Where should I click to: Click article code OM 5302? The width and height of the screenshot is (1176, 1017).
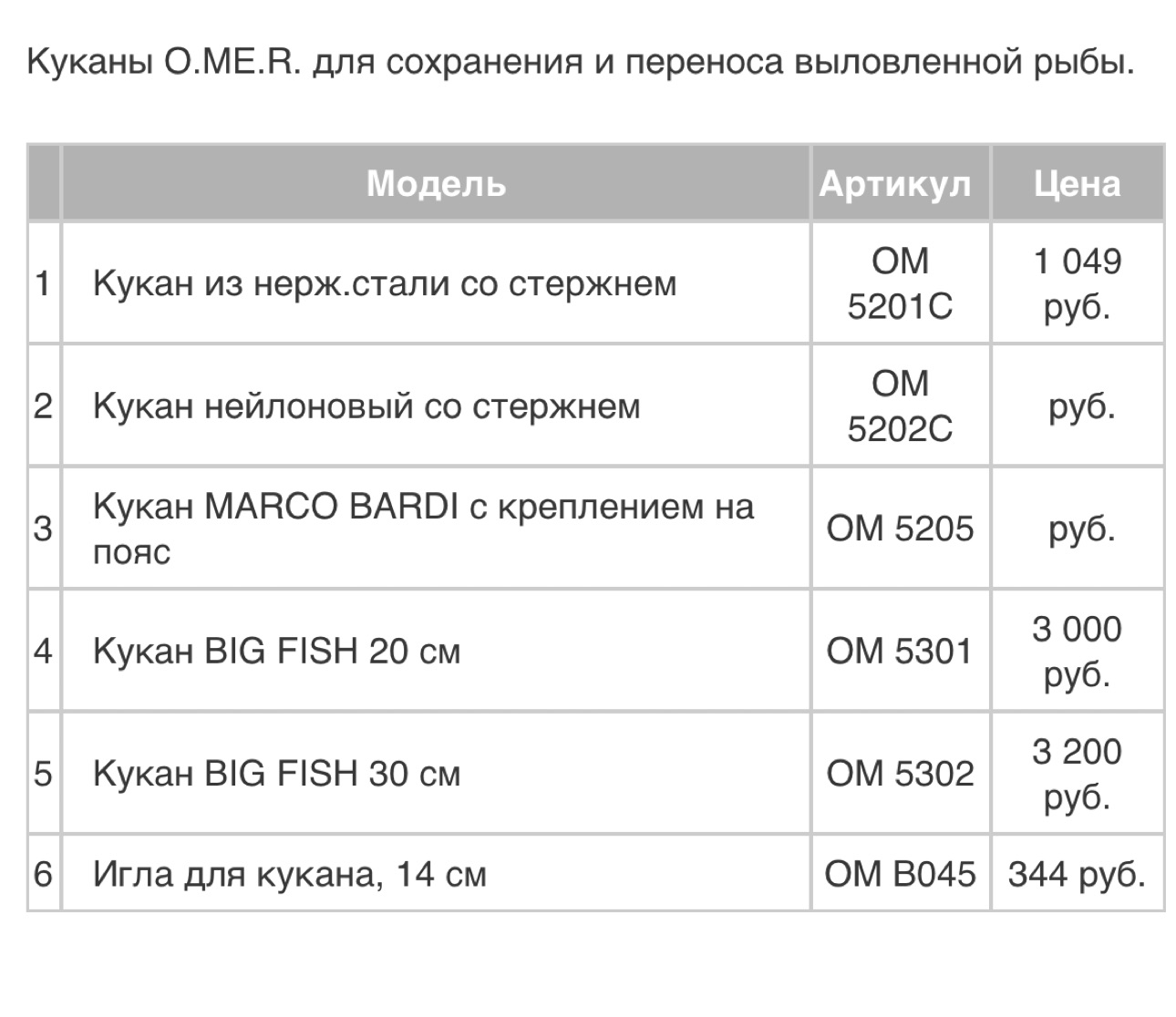(x=899, y=774)
